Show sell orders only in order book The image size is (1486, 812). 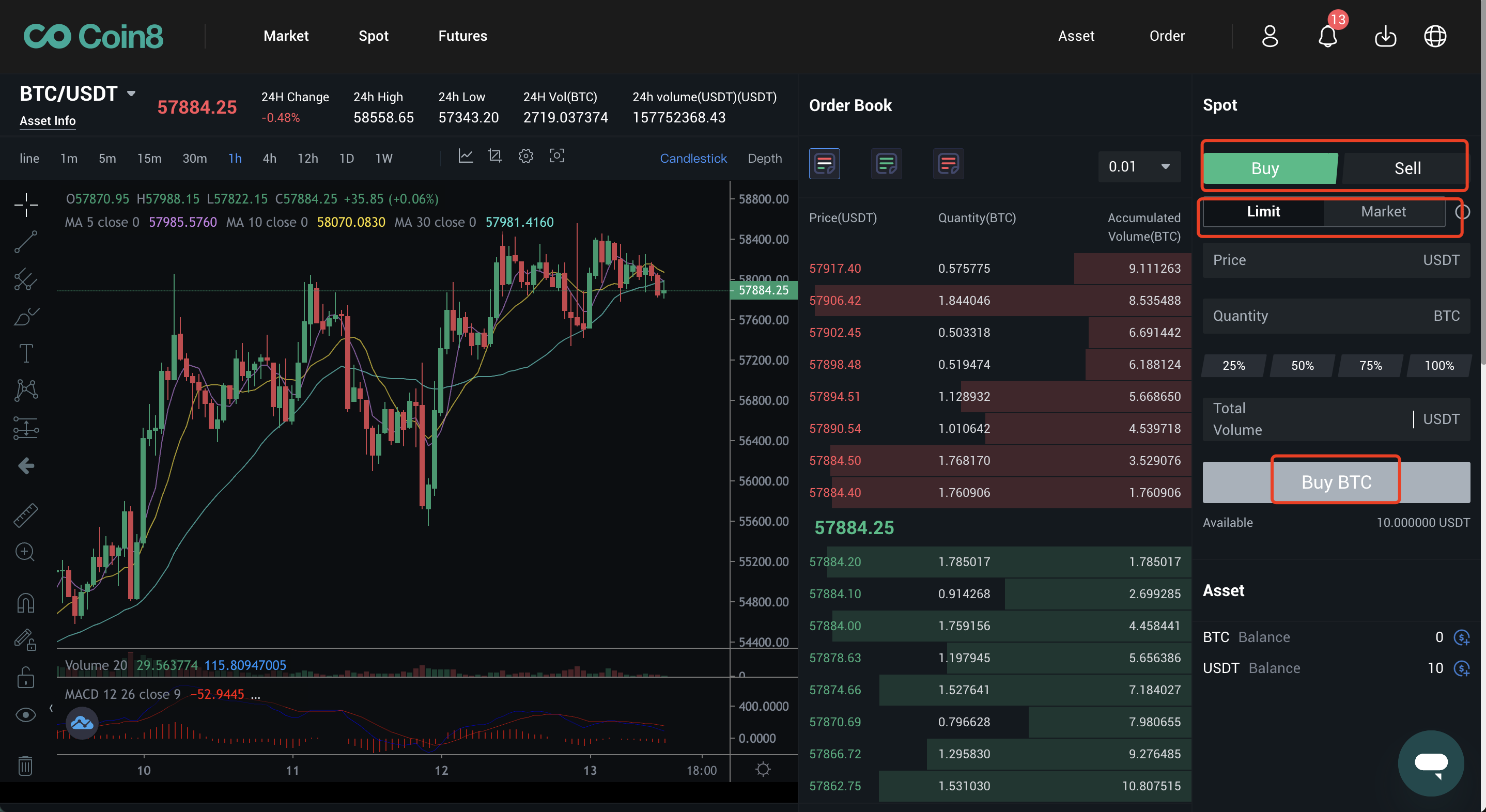948,164
